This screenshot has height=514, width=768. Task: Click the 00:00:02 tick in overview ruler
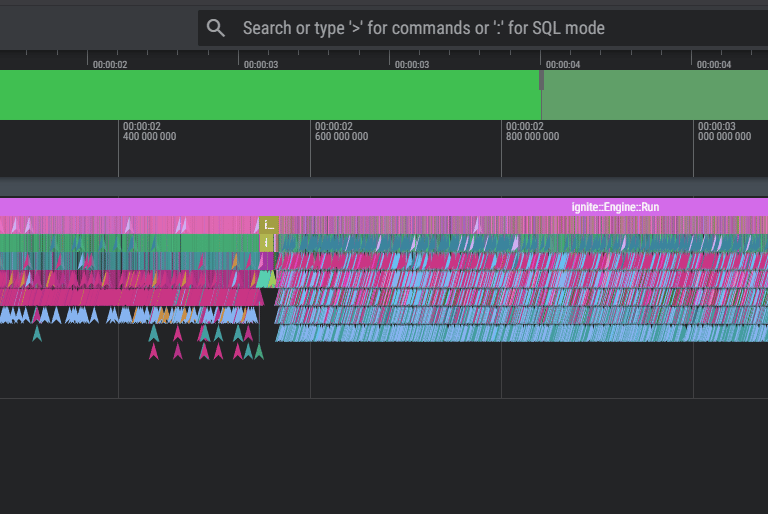(x=110, y=65)
